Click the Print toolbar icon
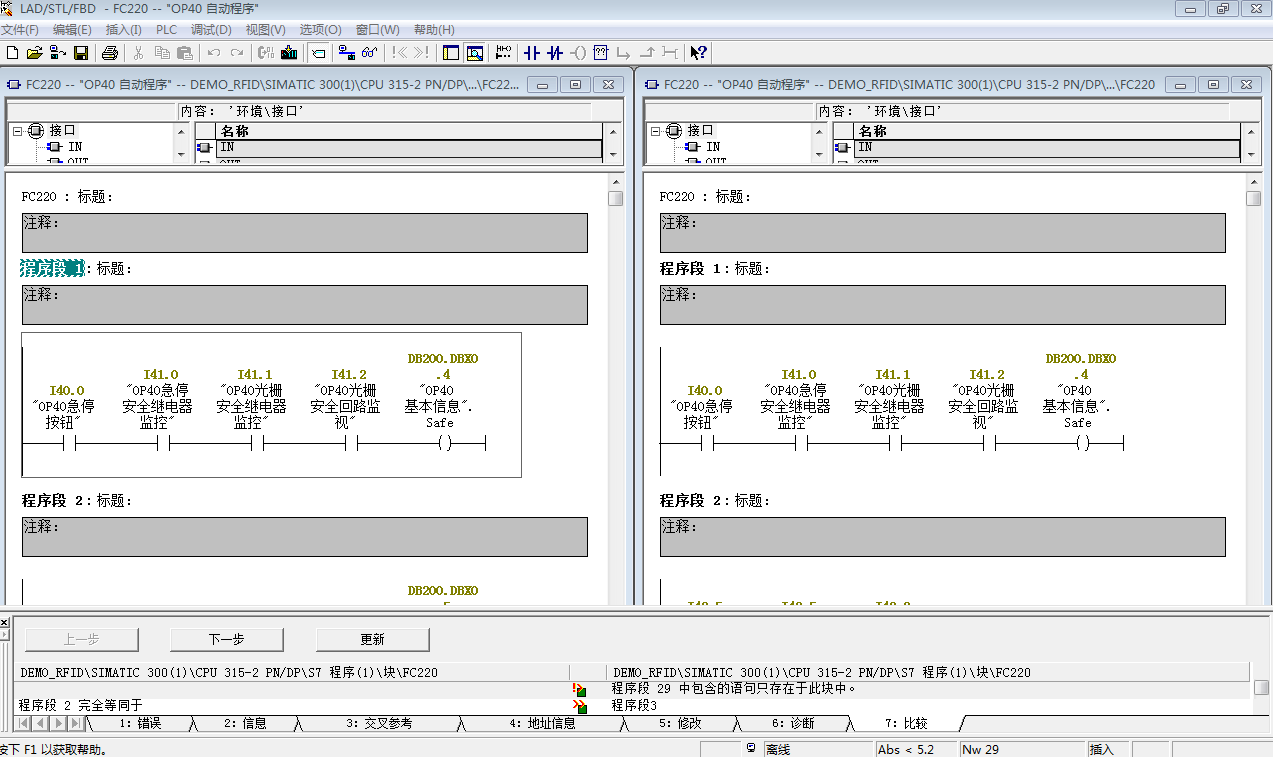 click(110, 52)
